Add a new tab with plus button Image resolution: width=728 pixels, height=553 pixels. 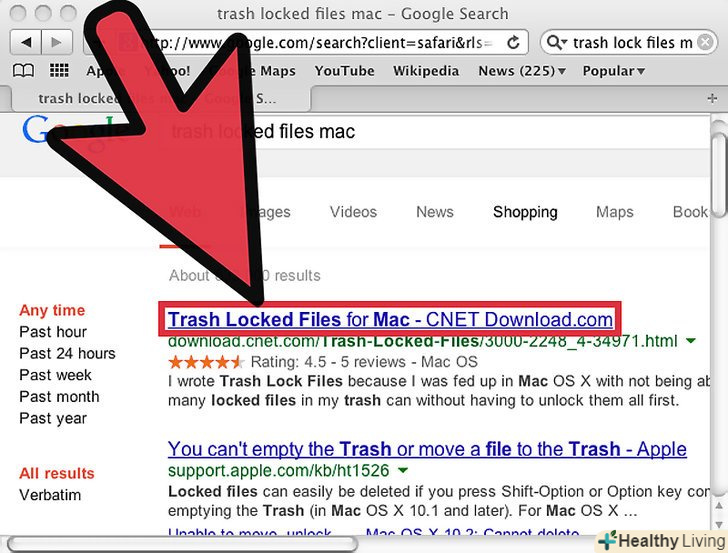[x=712, y=98]
